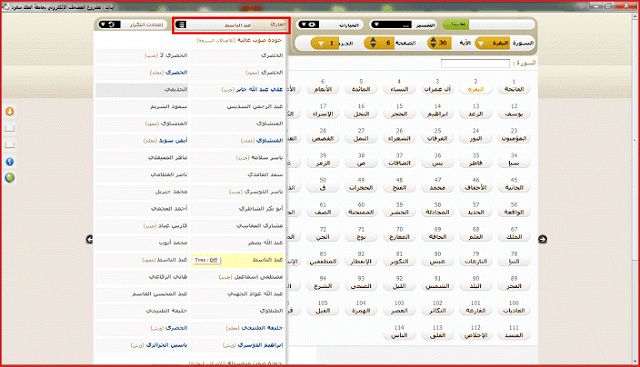Select reciter عبد الله بصفر
This screenshot has width=640, height=367.
pos(238,242)
